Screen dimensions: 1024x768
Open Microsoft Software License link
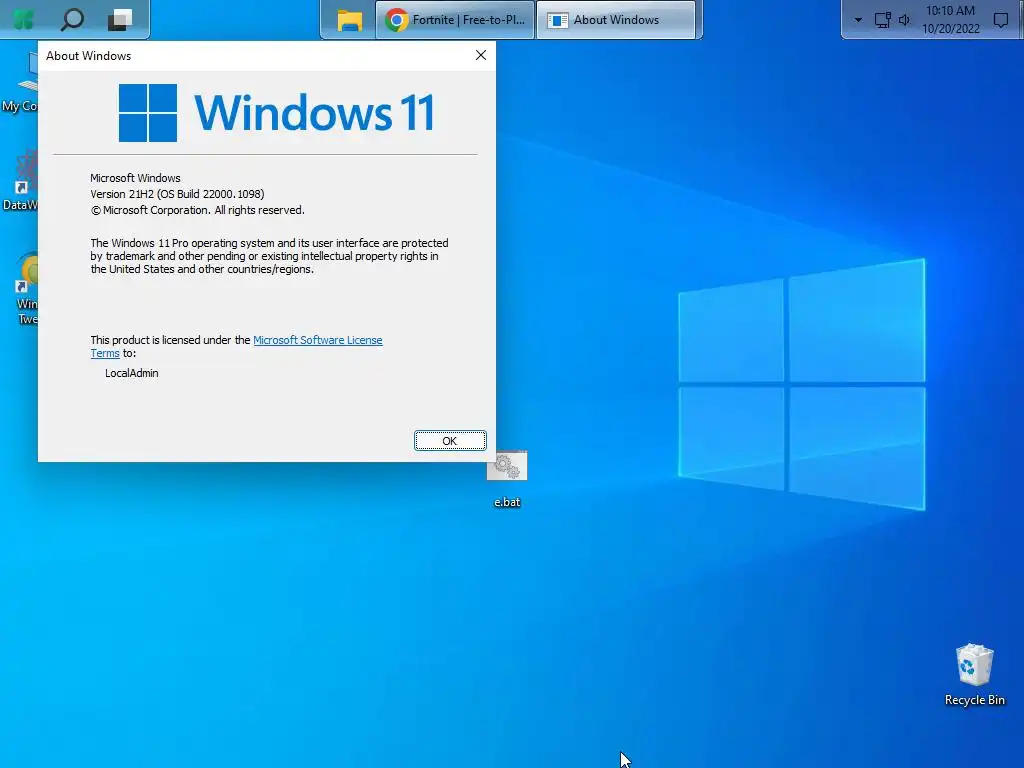click(x=317, y=340)
